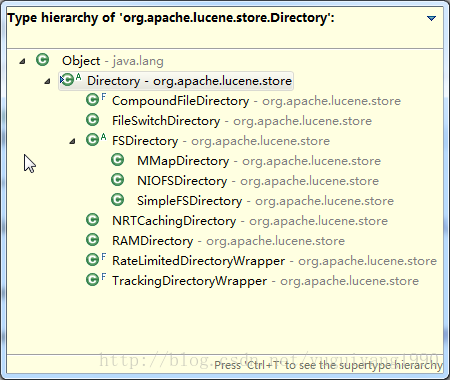Select the NIOFSDirectory entry
Screen dimensions: 450x380
[258, 181]
